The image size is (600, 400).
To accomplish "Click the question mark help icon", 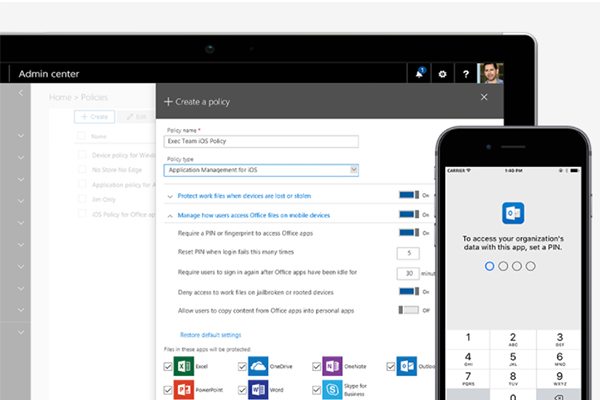I will coord(466,74).
